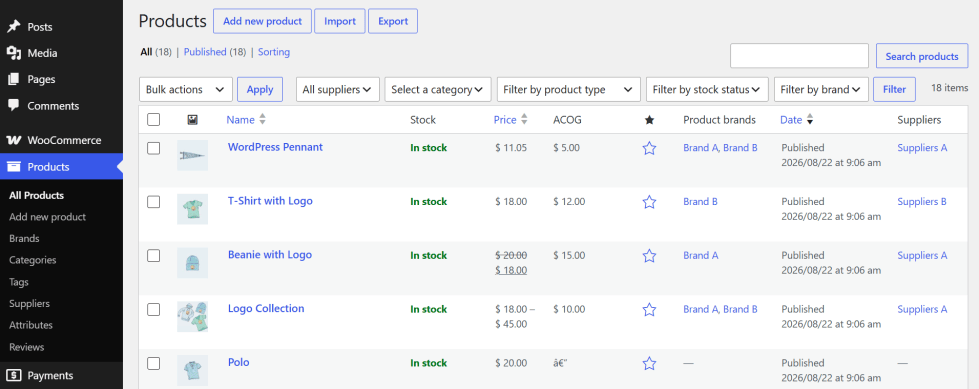Image resolution: width=979 pixels, height=389 pixels.
Task: Open Filter by stock status dropdown
Action: (x=707, y=89)
